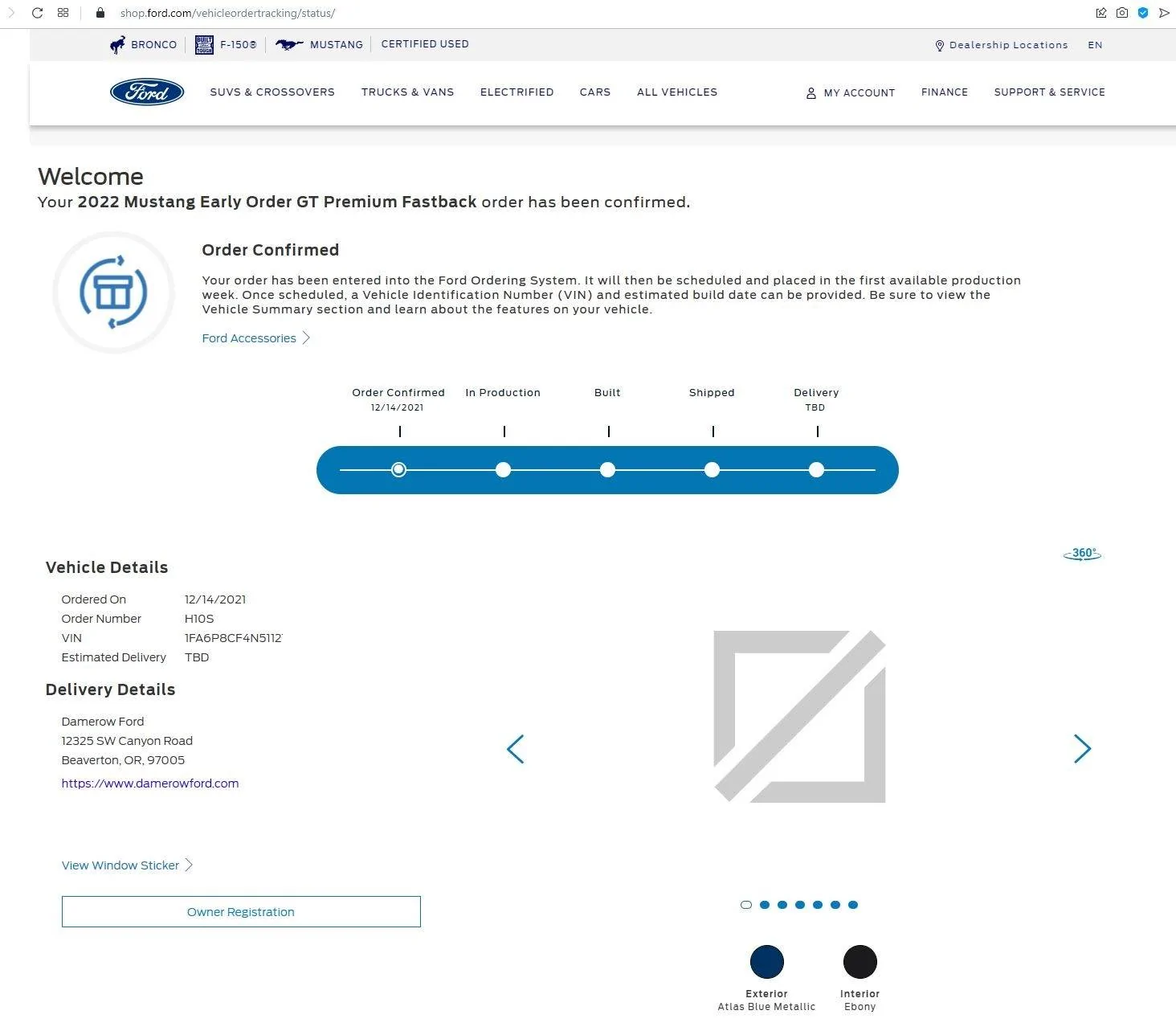Open the My Account link
This screenshot has width=1176, height=1031.
860,93
